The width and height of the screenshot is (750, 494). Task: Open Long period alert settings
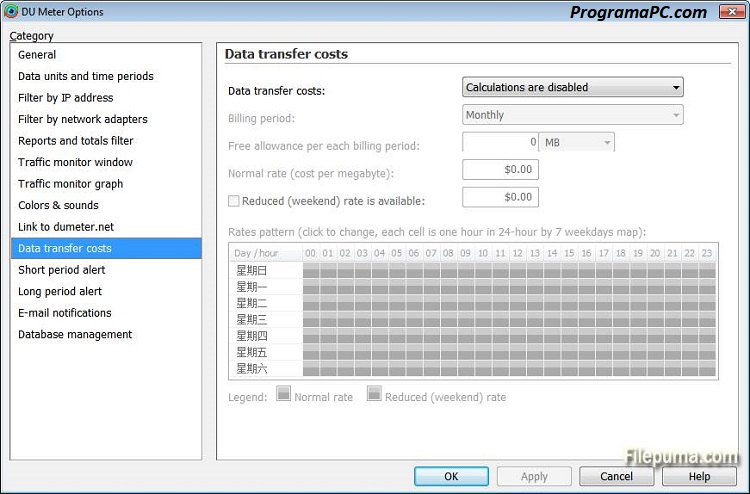coord(106,291)
